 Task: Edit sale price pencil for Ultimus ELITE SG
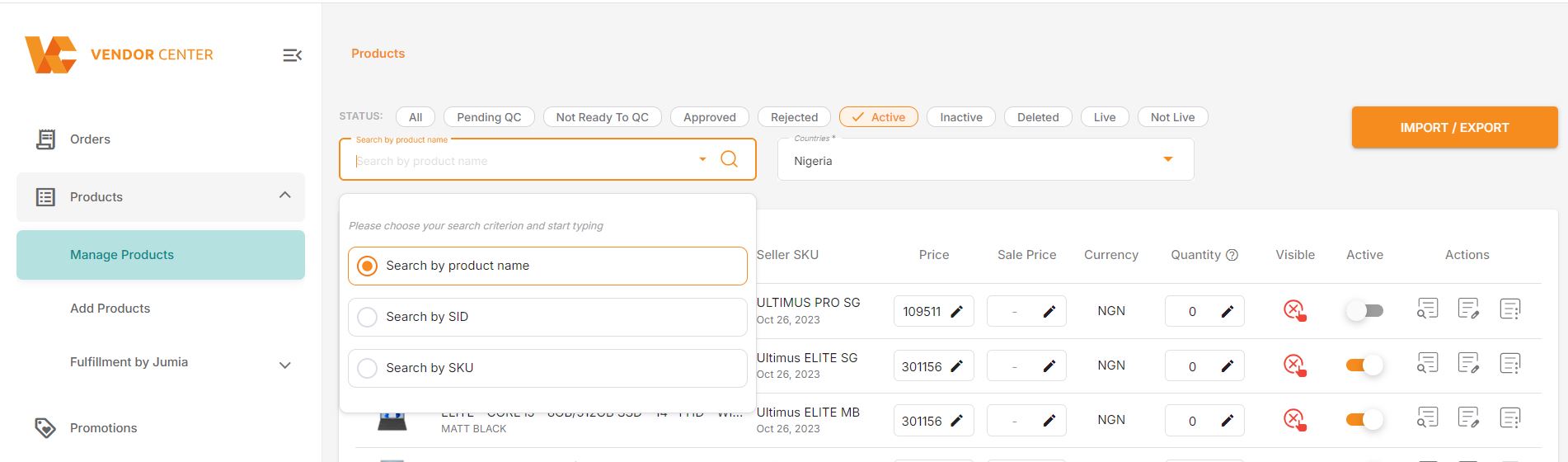point(1049,366)
